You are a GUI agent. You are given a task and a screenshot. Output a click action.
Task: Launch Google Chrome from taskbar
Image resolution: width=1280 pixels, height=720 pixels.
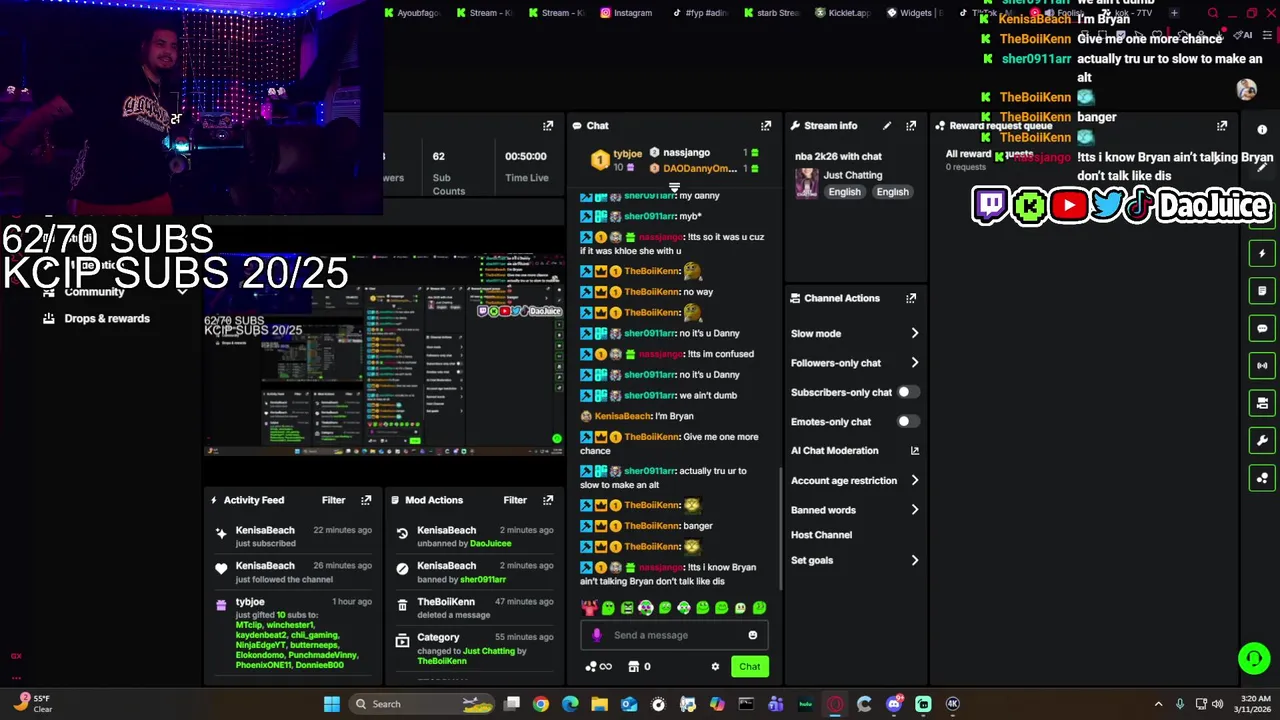pos(541,704)
